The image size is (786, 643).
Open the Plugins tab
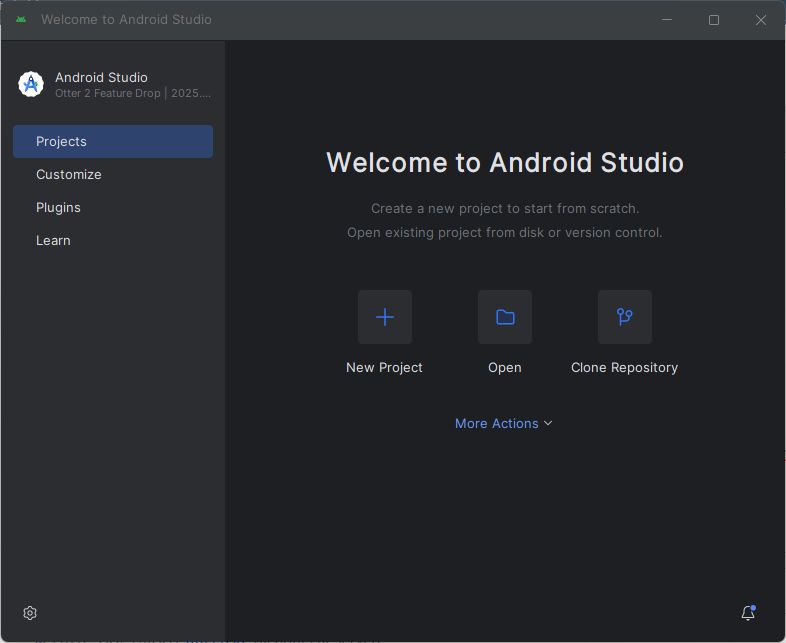coord(113,207)
